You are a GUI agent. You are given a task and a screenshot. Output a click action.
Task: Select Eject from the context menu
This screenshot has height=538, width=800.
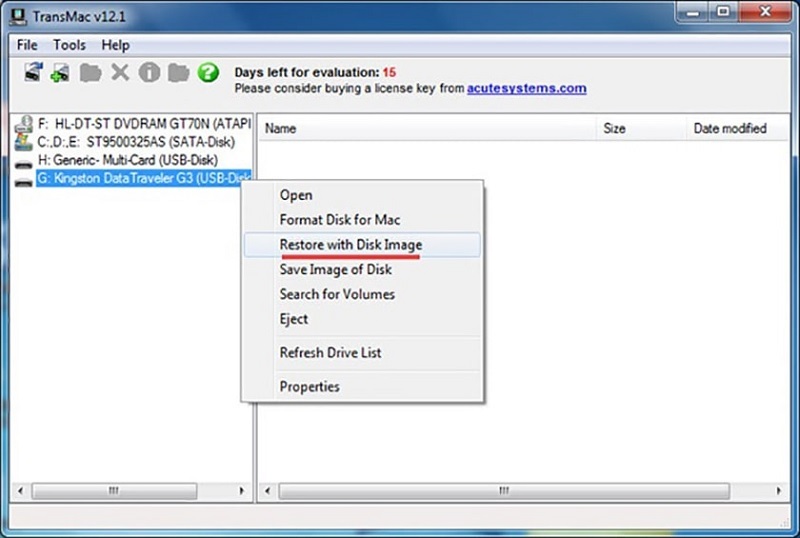pyautogui.click(x=294, y=319)
